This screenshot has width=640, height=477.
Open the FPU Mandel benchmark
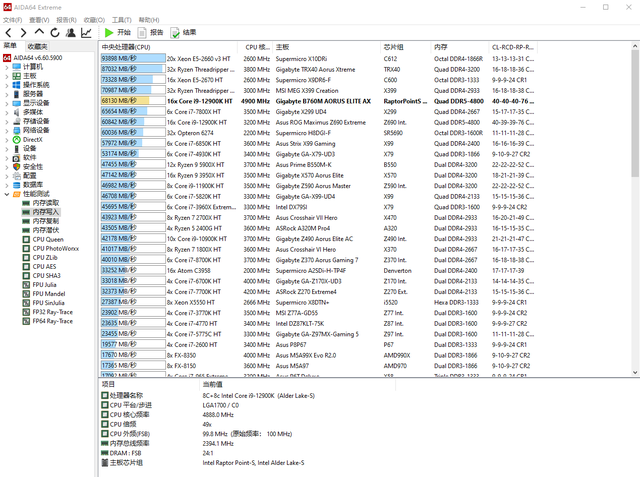pyautogui.click(x=44, y=294)
